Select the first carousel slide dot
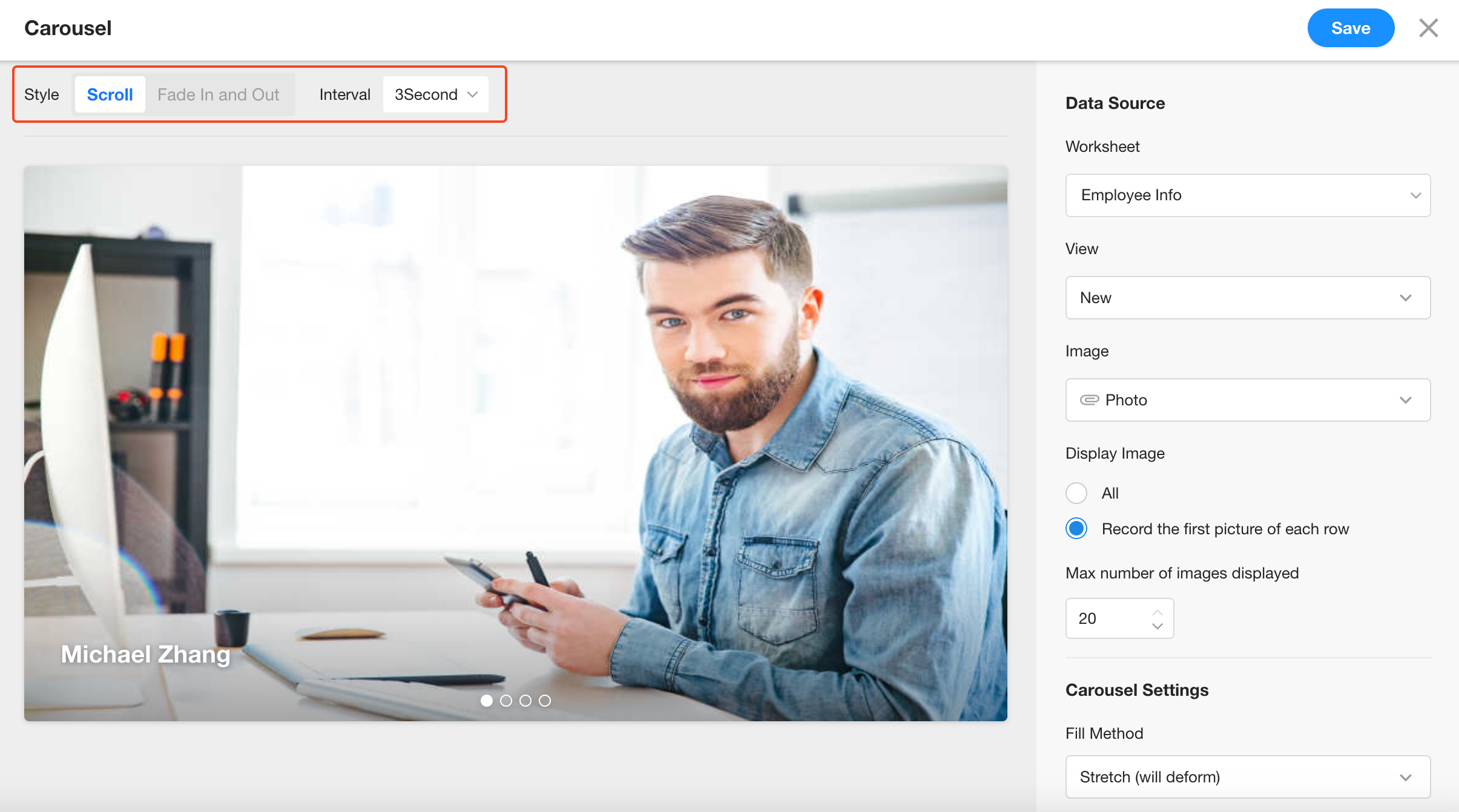Image resolution: width=1459 pixels, height=812 pixels. point(487,701)
